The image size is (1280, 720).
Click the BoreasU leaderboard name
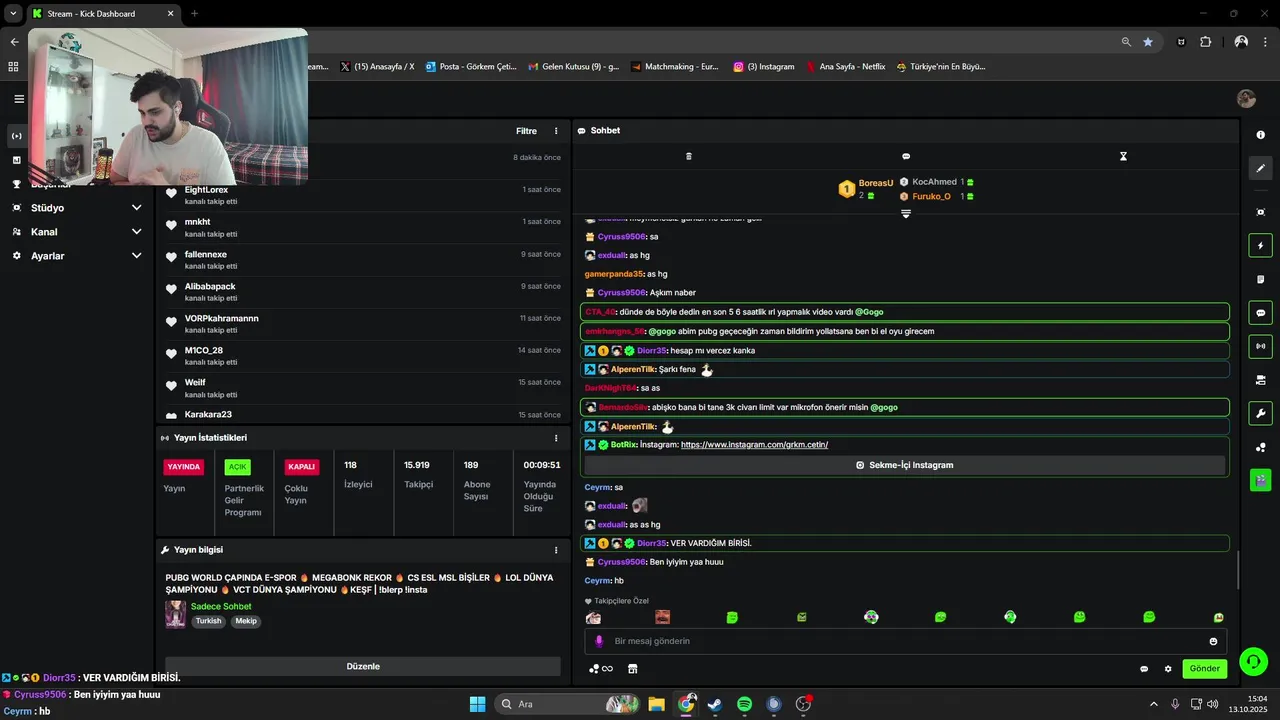pos(876,183)
